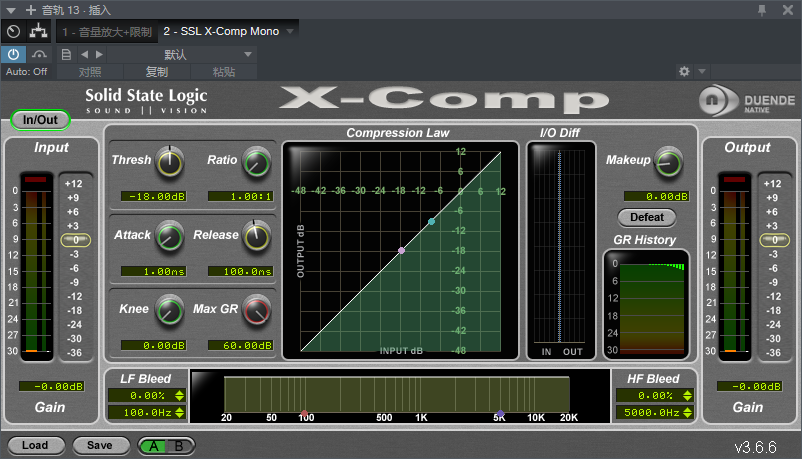Go to previous preset arrow
The image size is (802, 459).
tap(84, 54)
